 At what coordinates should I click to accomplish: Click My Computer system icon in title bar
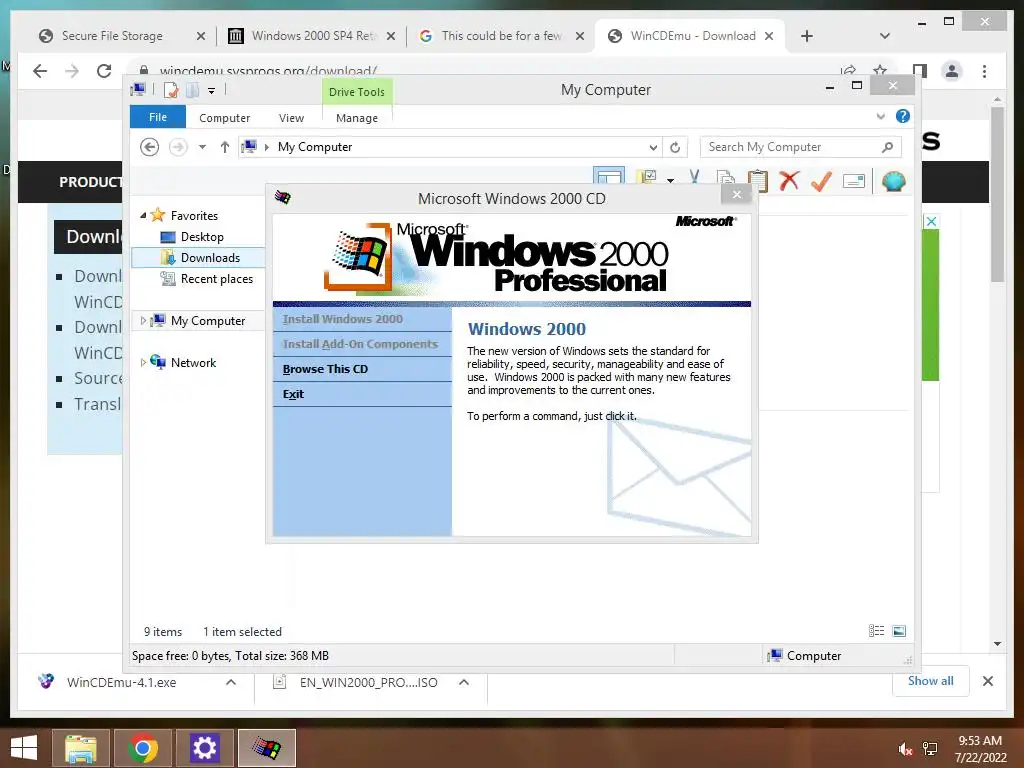click(138, 89)
